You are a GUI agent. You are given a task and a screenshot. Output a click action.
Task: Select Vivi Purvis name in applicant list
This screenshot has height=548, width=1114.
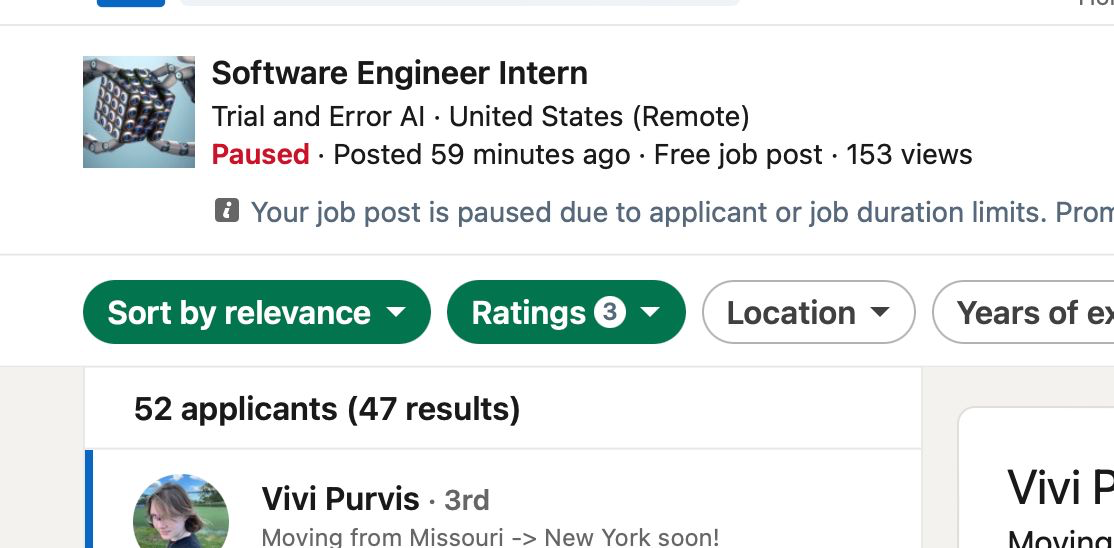tap(340, 498)
